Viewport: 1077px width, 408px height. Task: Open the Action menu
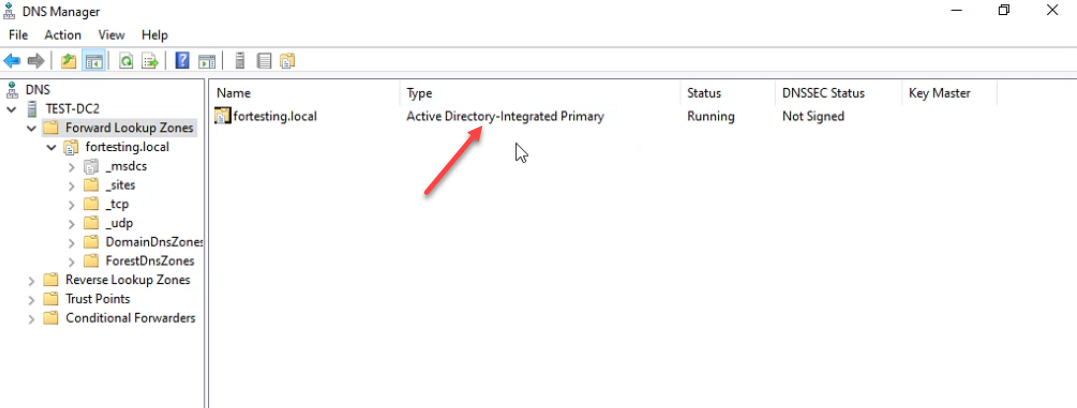point(63,34)
